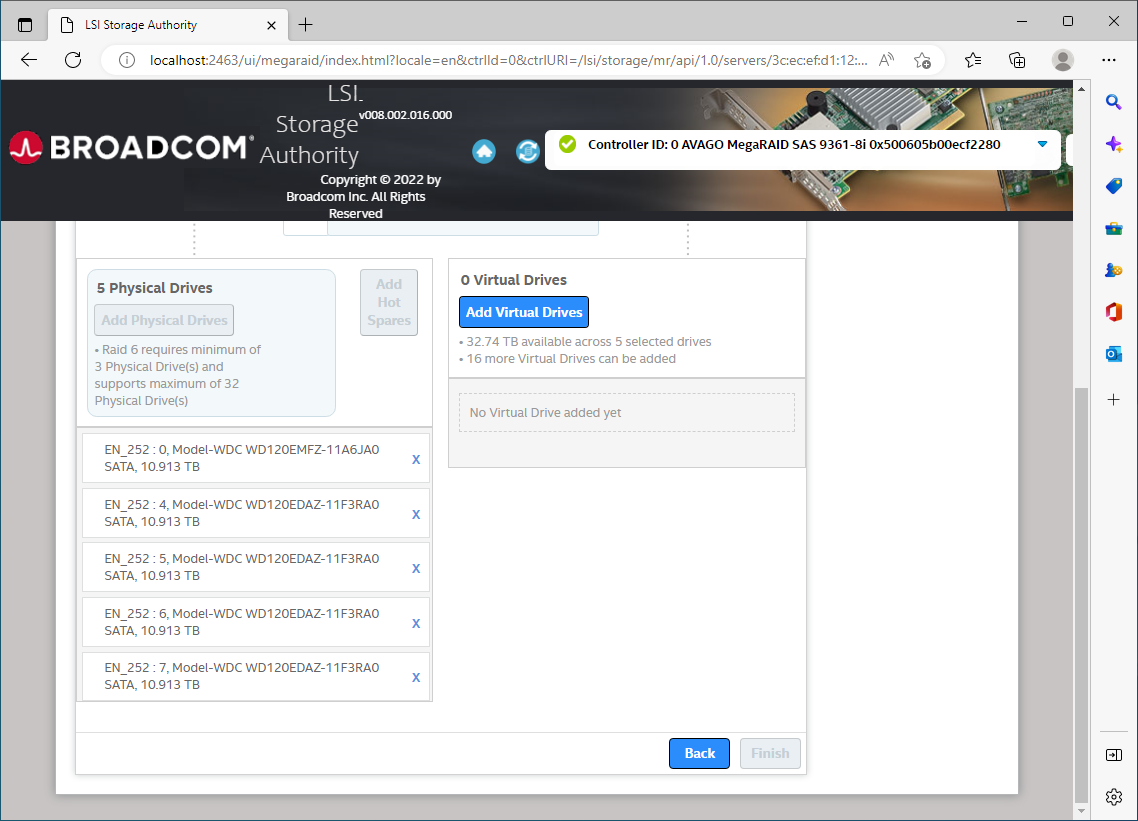The height and width of the screenshot is (821, 1138).
Task: Open the sidebar Search icon
Action: [x=1113, y=102]
